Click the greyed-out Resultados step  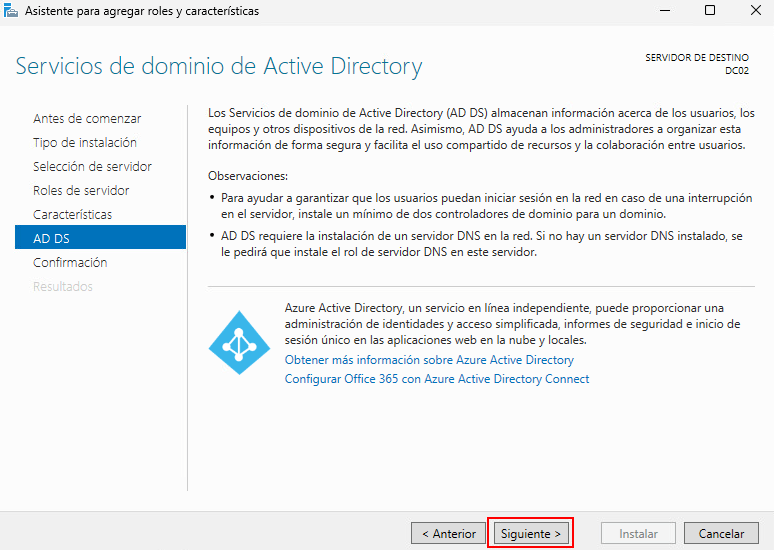[x=63, y=286]
